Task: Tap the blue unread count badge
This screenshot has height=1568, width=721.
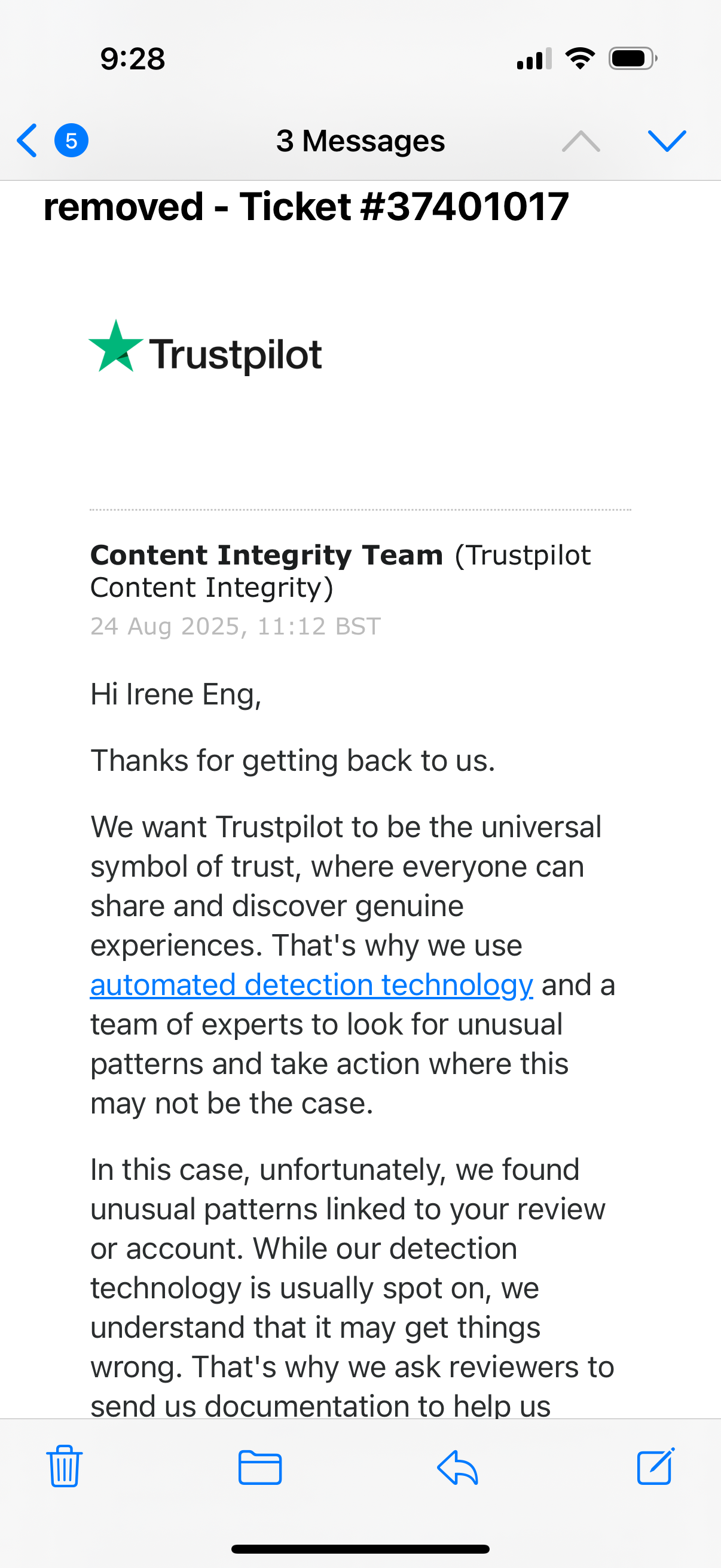Action: (x=71, y=141)
